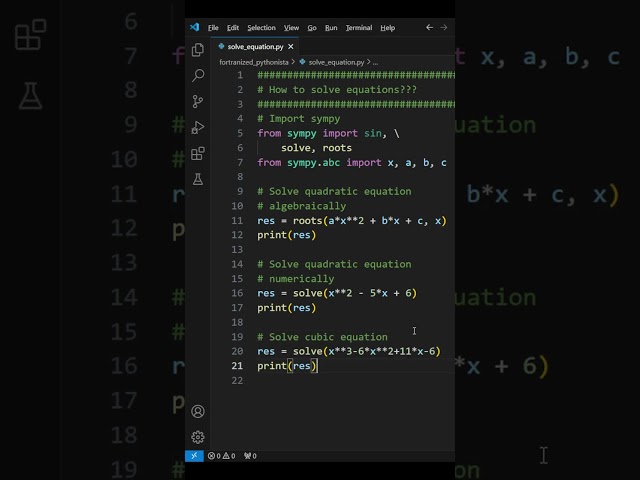Click fortranized_pythonista breadcrumb folder

click(x=253, y=62)
